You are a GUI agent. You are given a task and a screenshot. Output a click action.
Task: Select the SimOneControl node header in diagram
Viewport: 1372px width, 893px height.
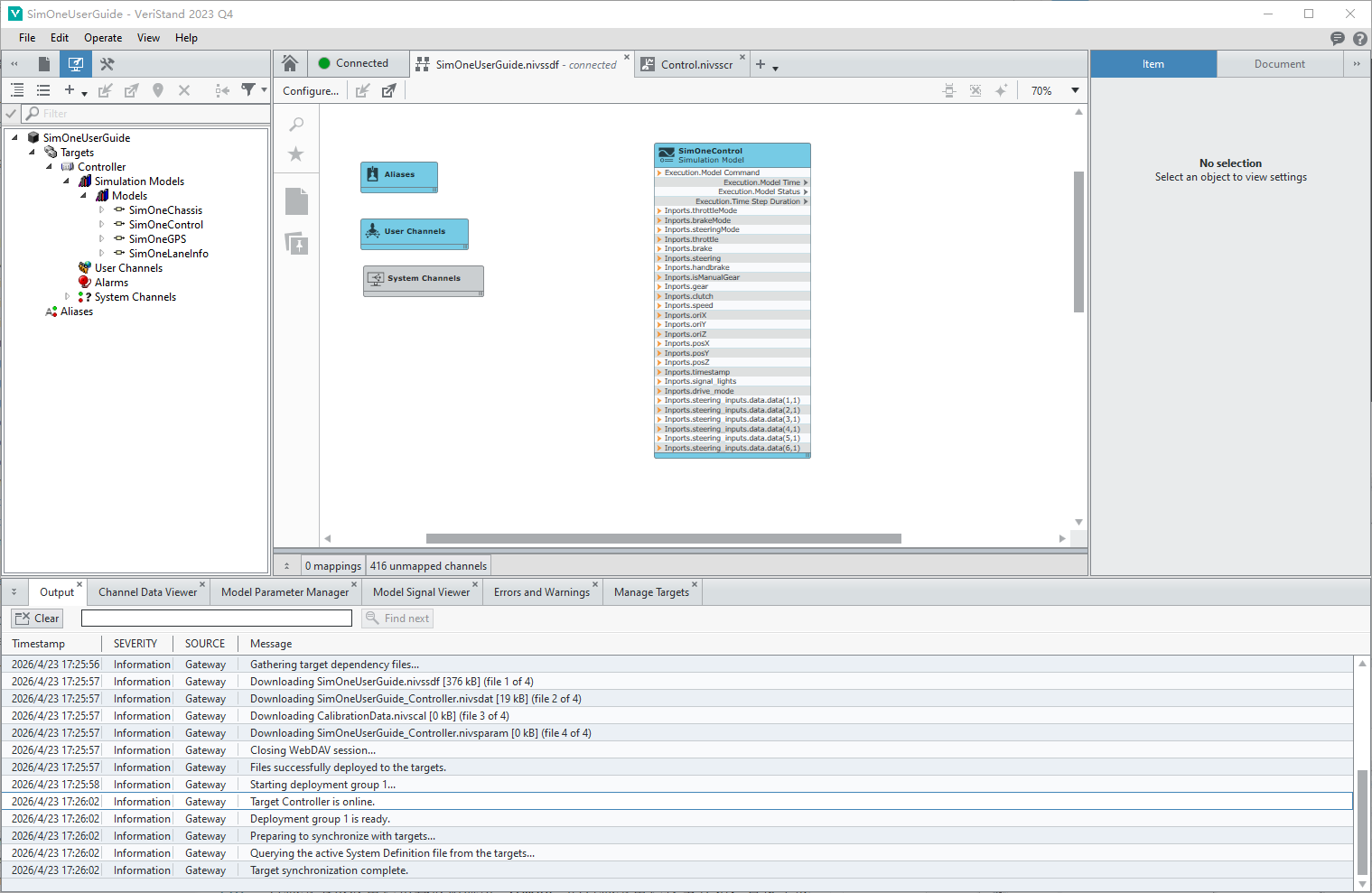coord(733,155)
